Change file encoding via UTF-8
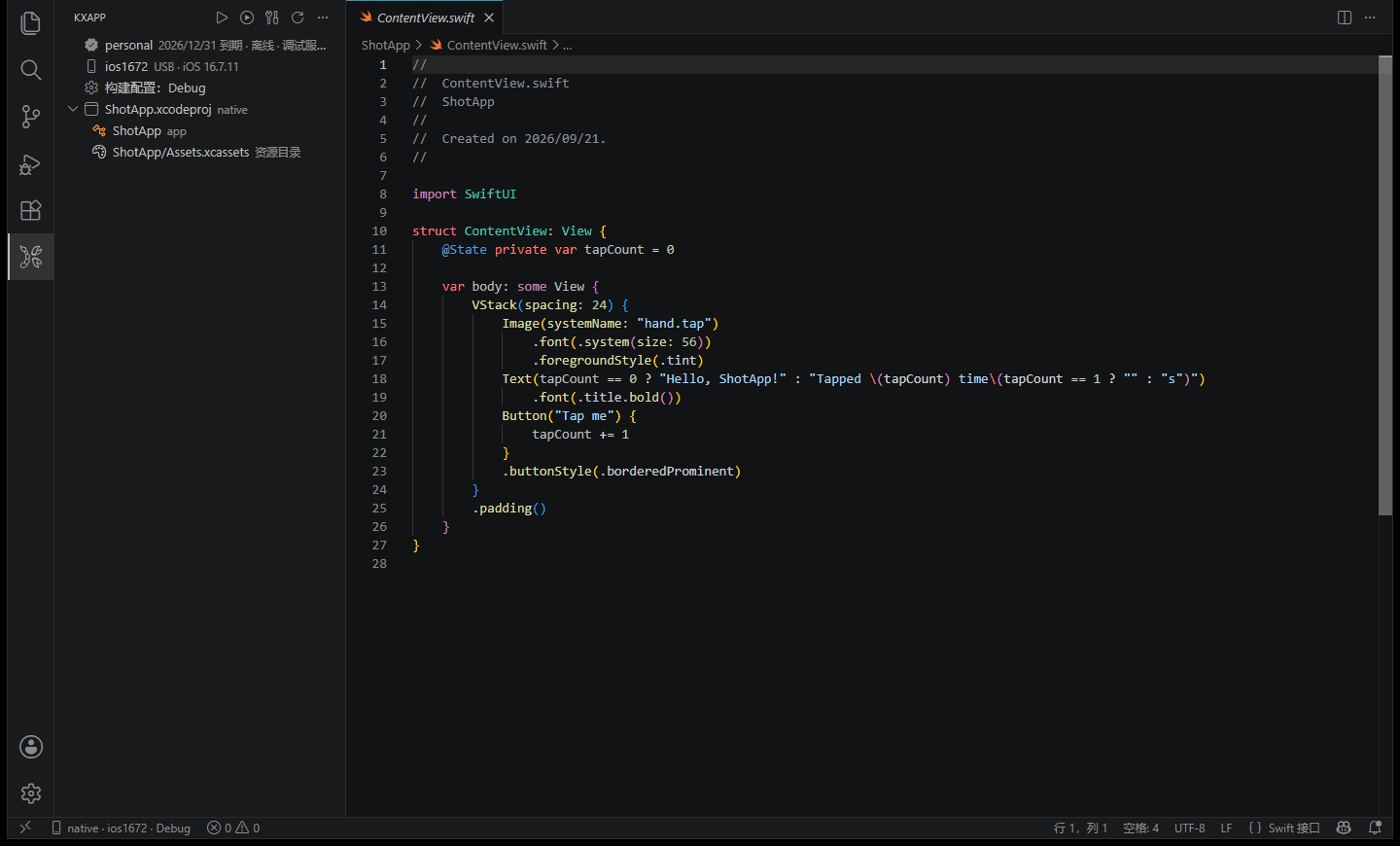 (x=1189, y=828)
